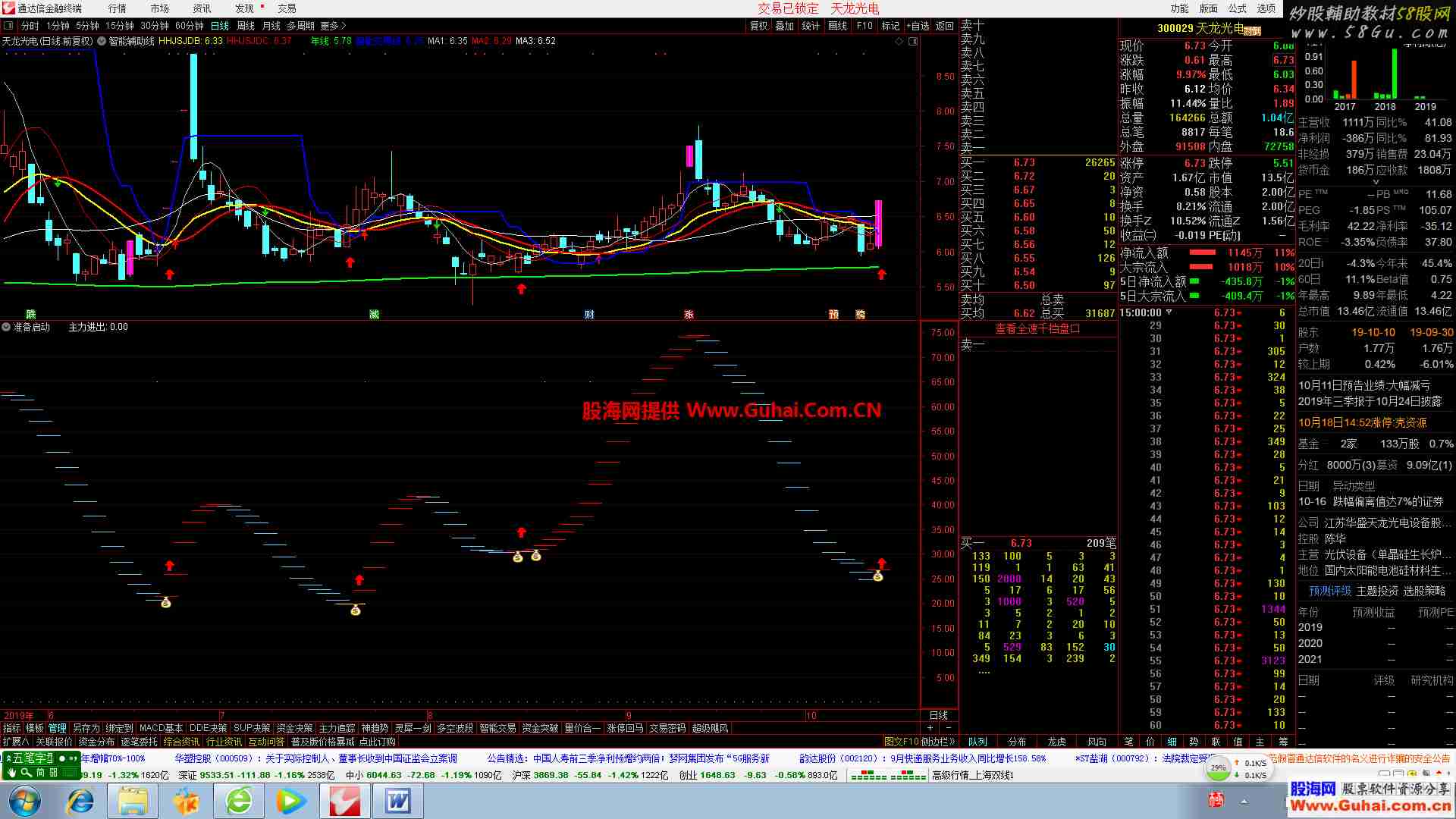1456x819 pixels.
Task: Click the round icon beside 准备启动
Action: [7, 328]
